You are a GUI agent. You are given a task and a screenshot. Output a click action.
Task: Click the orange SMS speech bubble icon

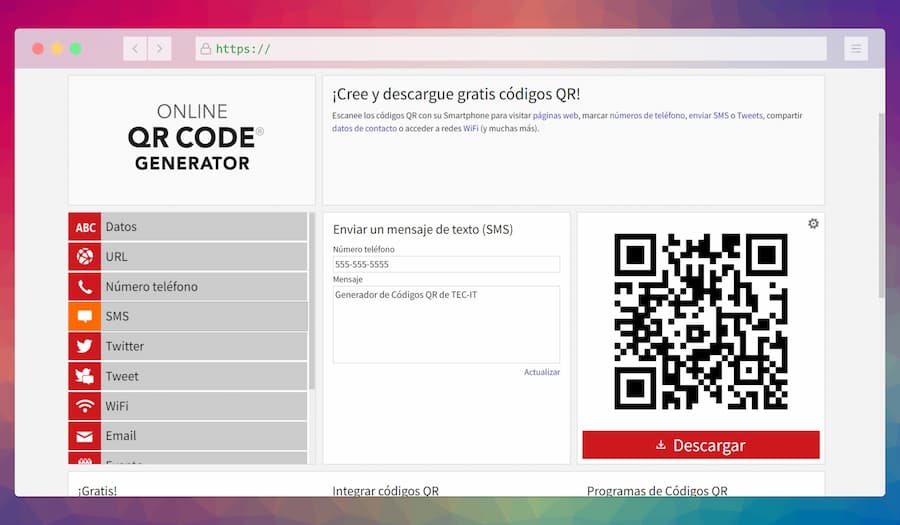pos(85,316)
